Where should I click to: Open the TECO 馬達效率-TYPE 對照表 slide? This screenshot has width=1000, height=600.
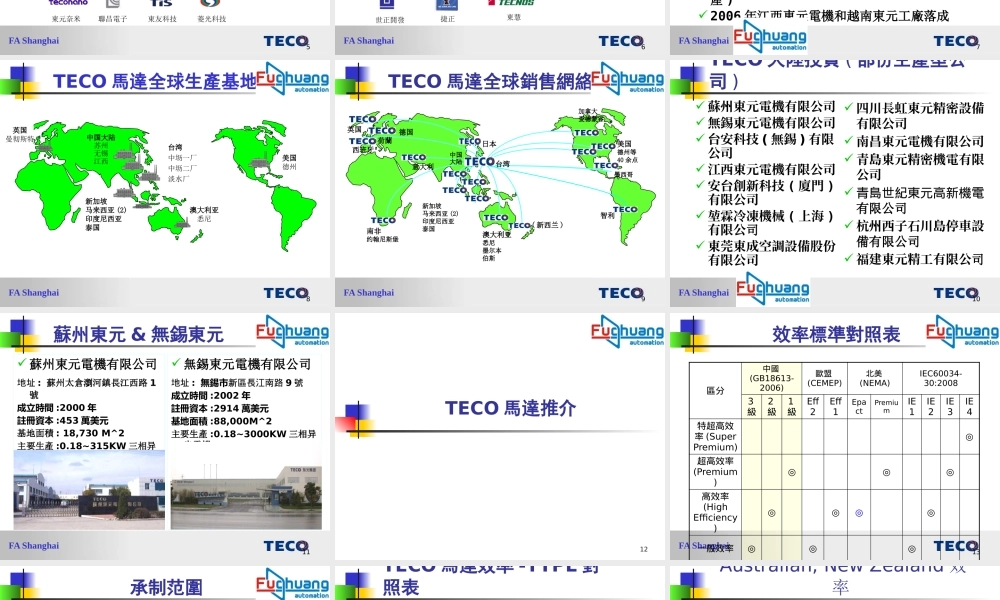point(499,583)
